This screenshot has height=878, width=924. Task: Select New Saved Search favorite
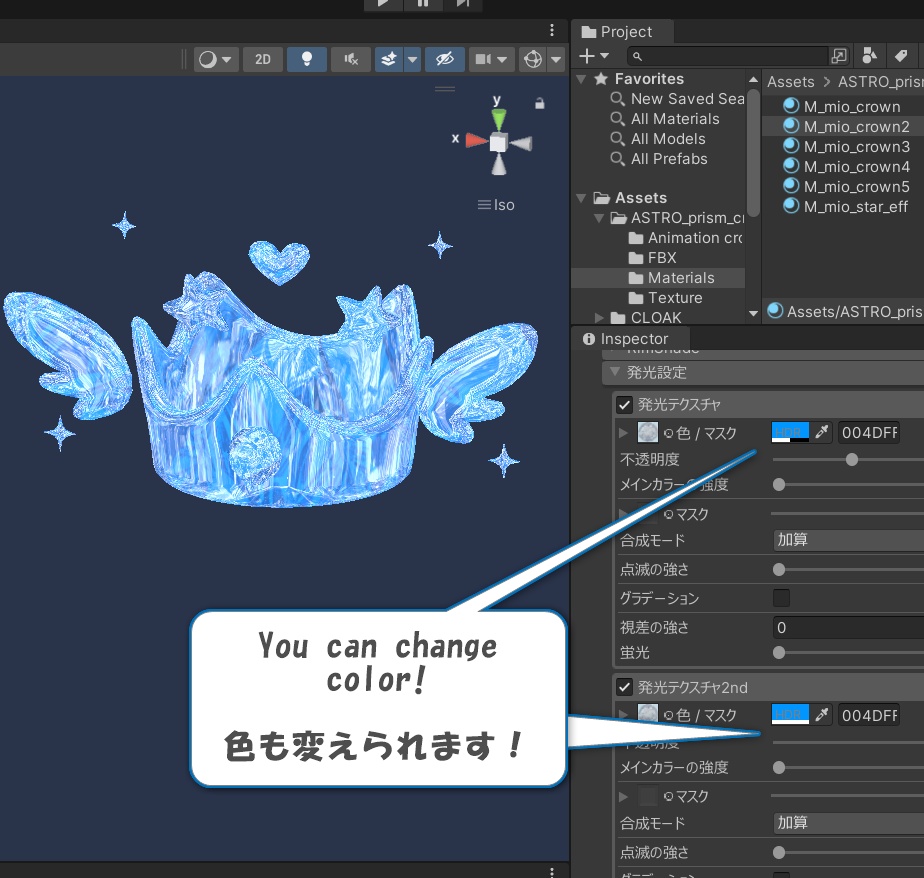point(678,99)
